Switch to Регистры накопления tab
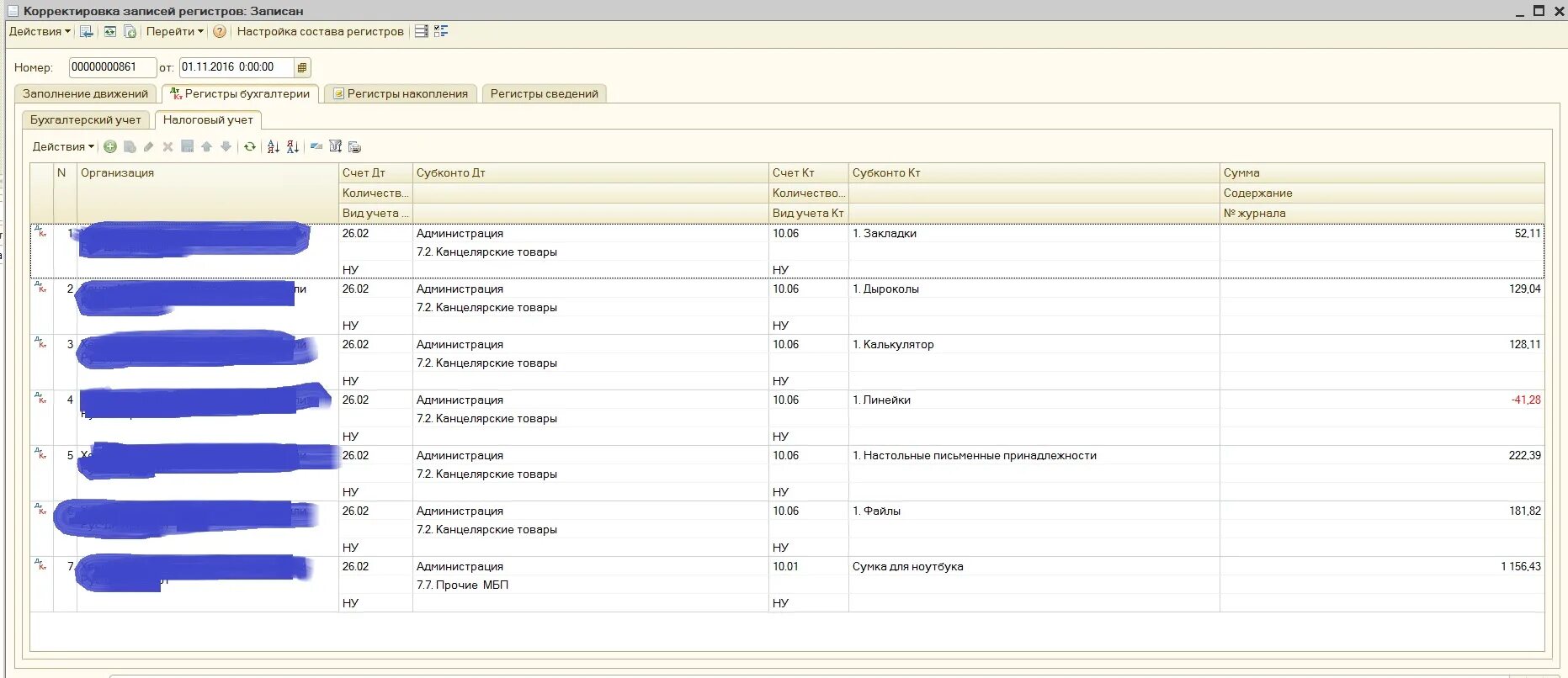Viewport: 1568px width, 678px height. click(401, 93)
